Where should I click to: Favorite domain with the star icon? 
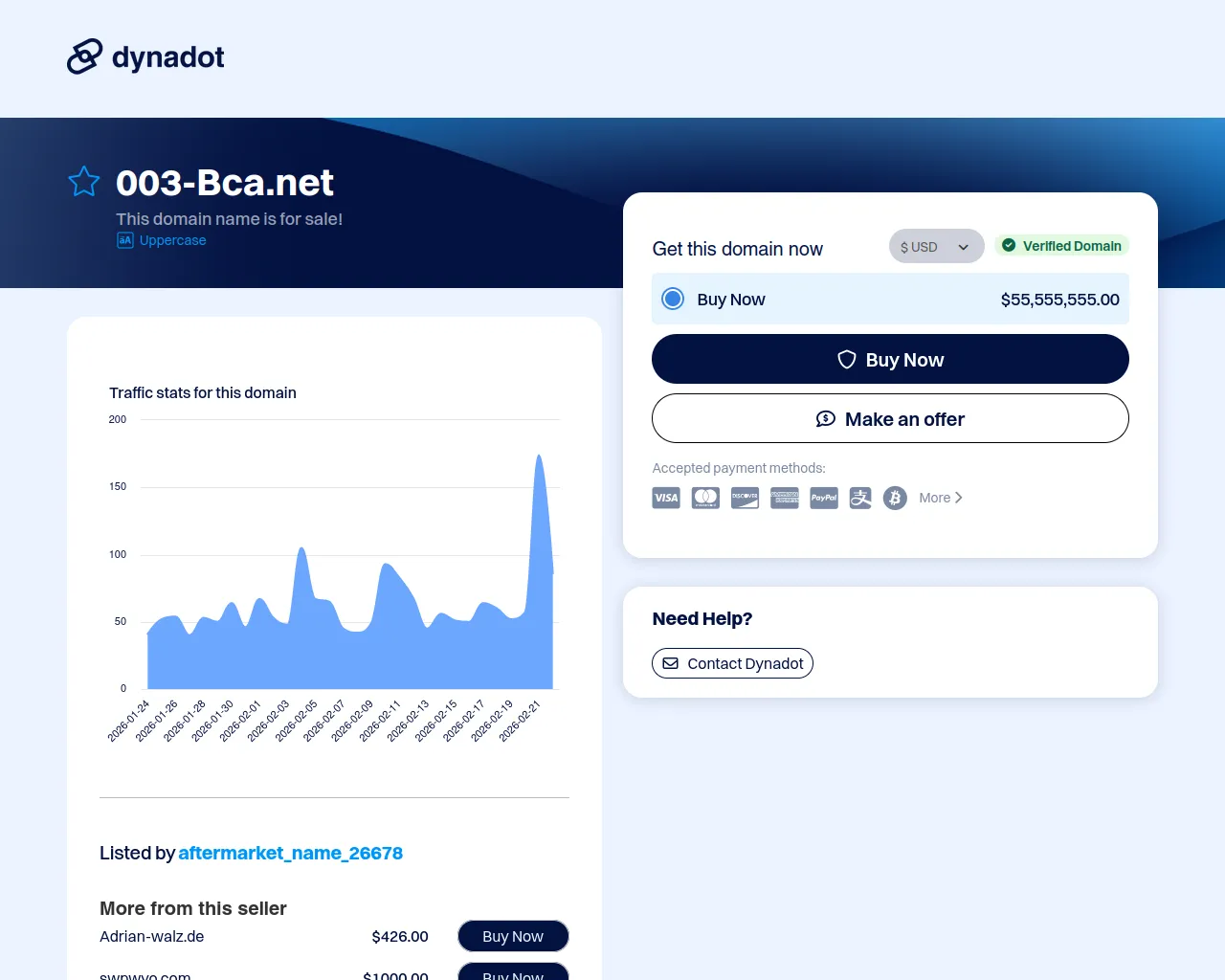pyautogui.click(x=84, y=182)
